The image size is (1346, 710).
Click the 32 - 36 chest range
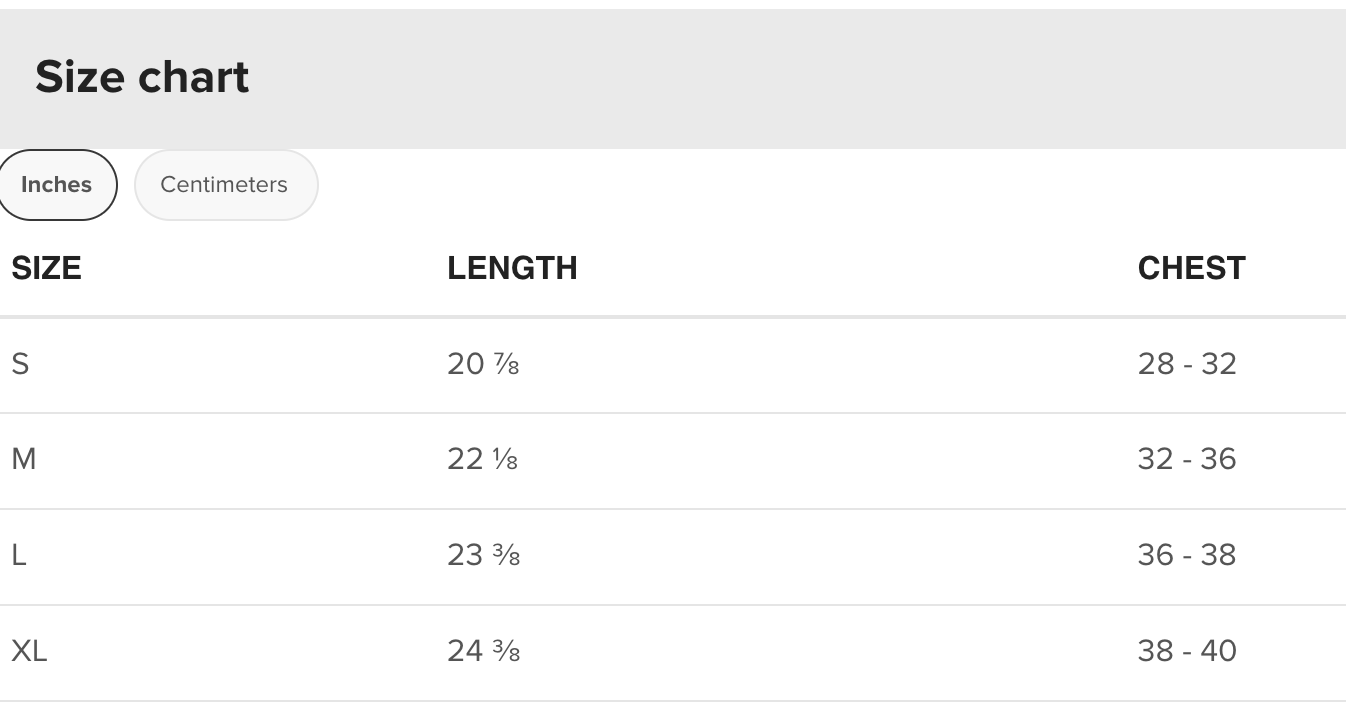point(1187,460)
